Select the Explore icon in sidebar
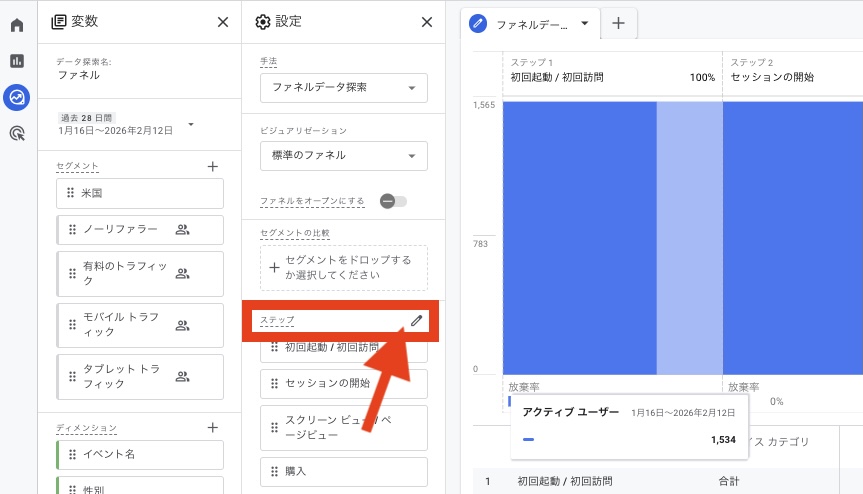Screen dimensions: 863x494 click(x=17, y=97)
